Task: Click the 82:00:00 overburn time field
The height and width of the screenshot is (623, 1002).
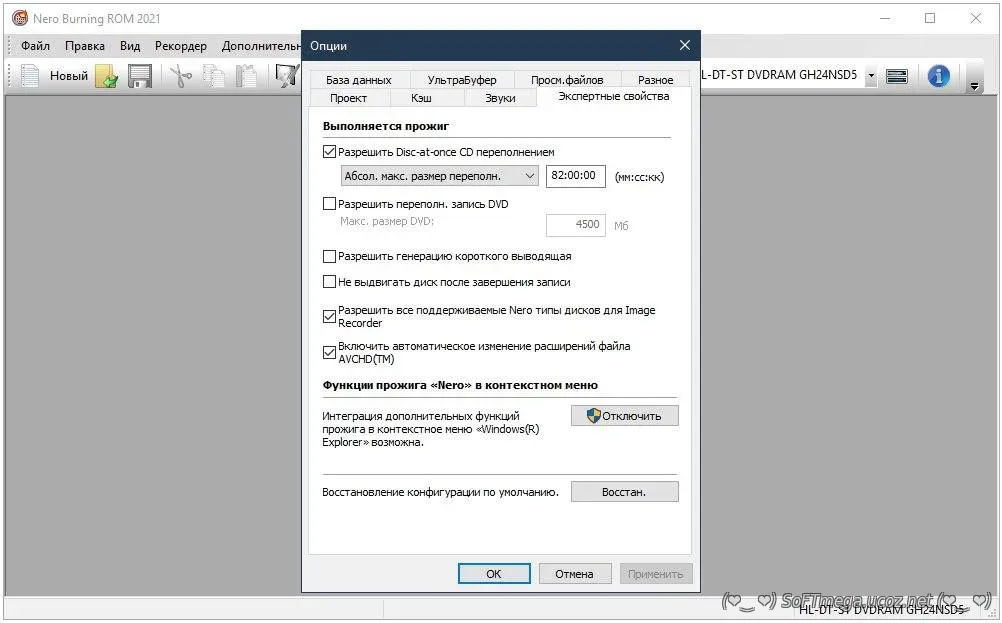Action: [576, 176]
